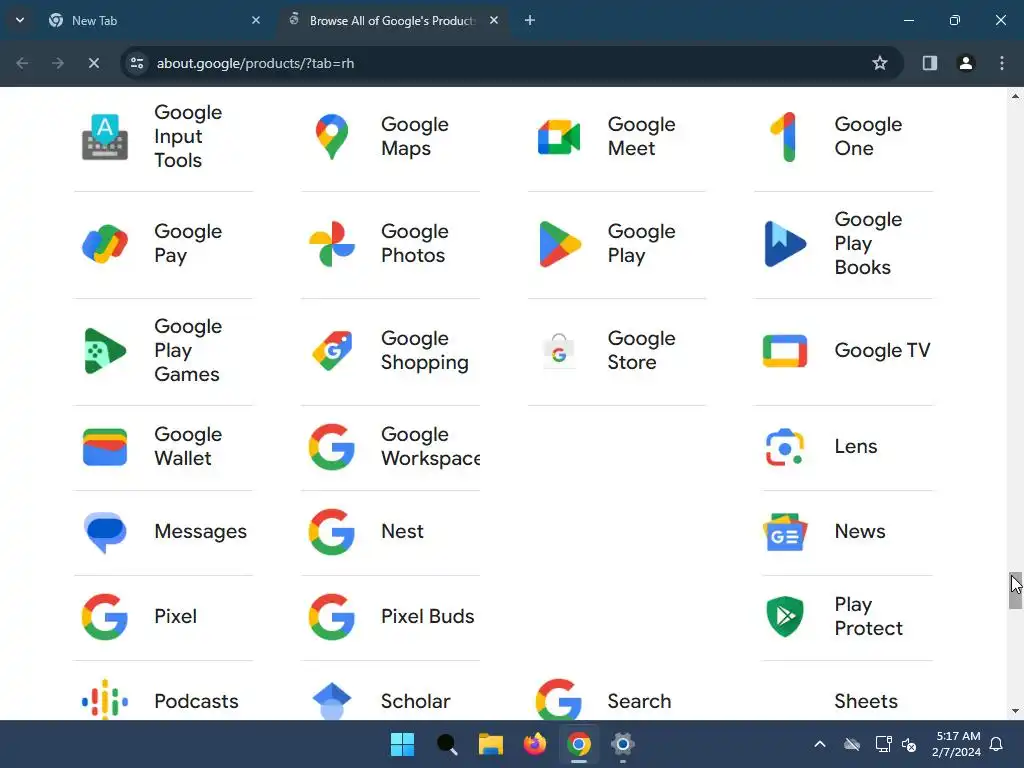Open the notifications bell
Image resolution: width=1024 pixels, height=768 pixels.
997,744
